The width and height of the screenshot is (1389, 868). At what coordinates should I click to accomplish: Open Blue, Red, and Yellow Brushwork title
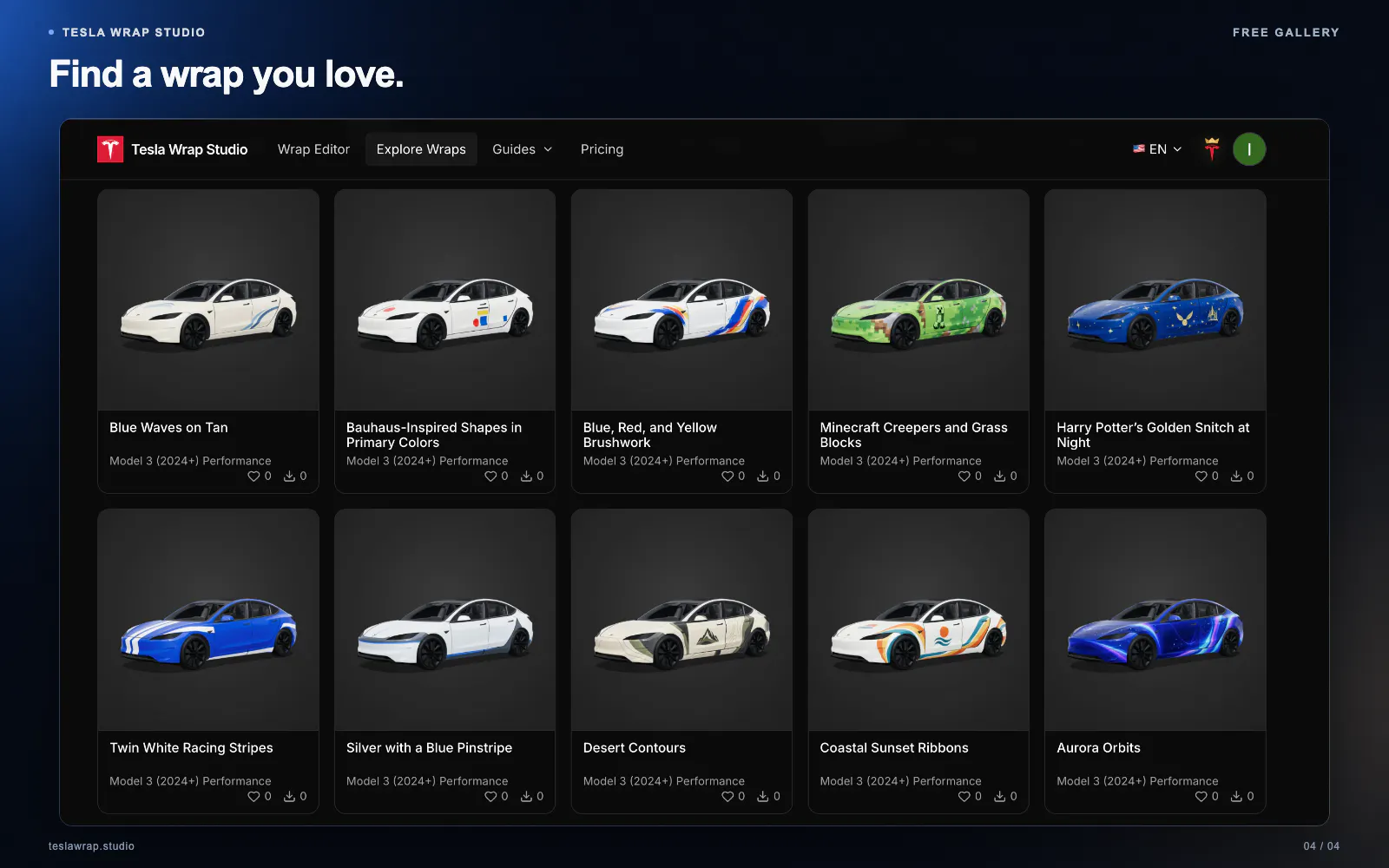pos(650,435)
